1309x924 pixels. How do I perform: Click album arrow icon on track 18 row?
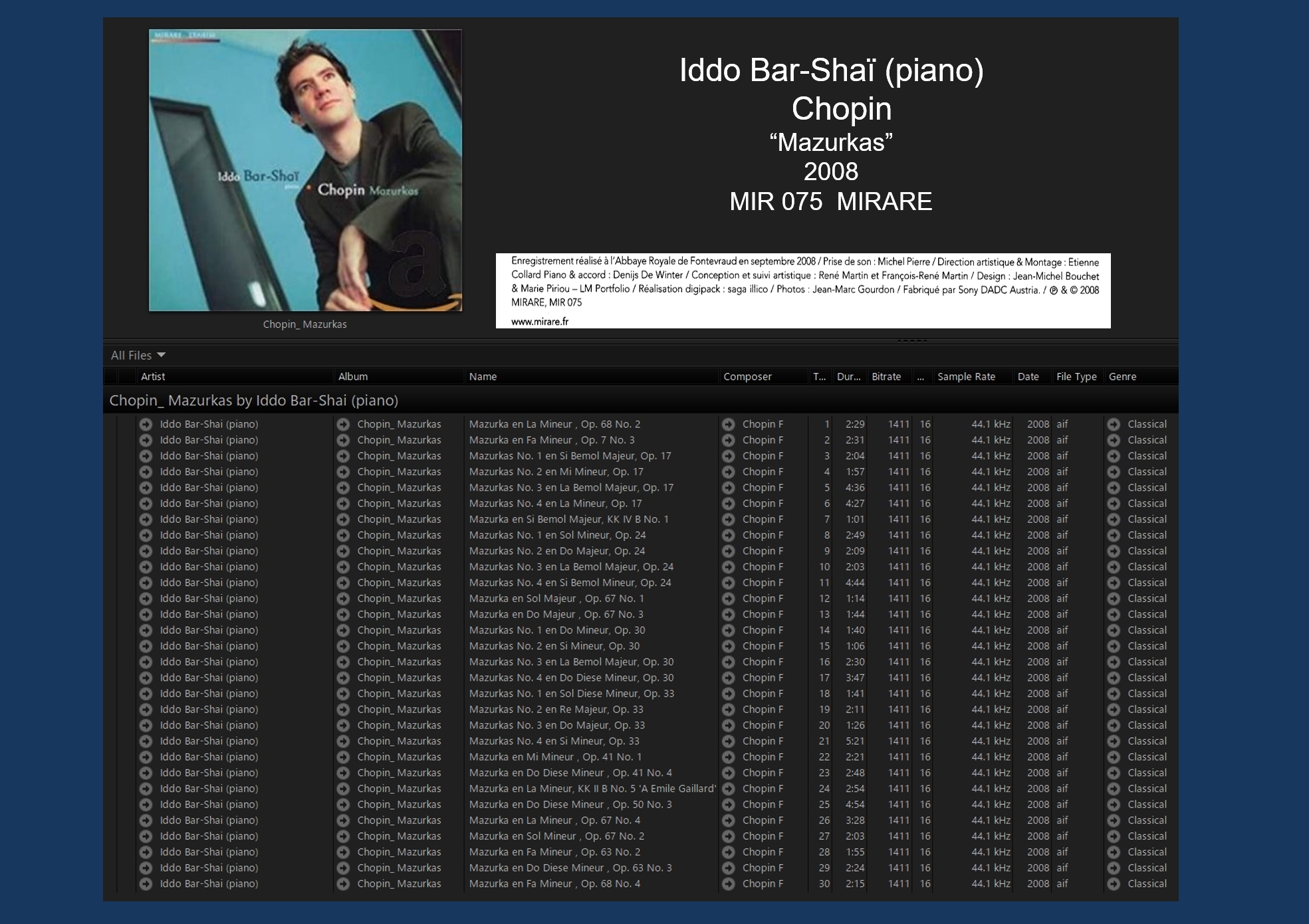343,693
